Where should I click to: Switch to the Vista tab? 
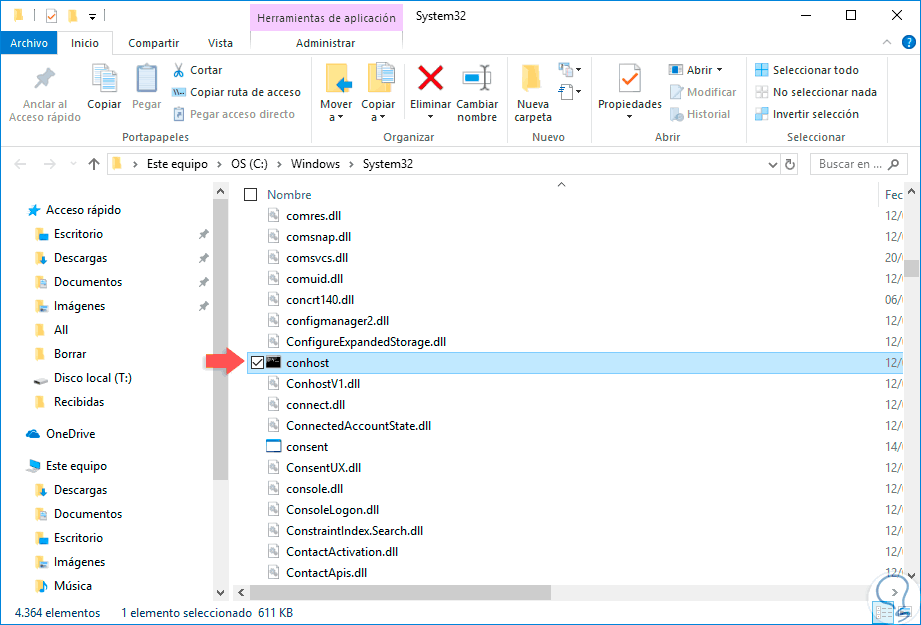220,43
